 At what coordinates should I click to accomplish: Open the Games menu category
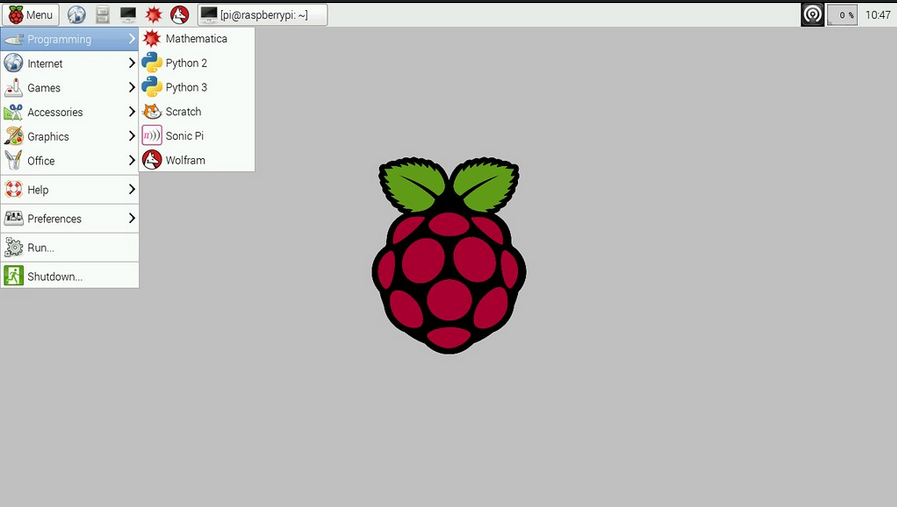(70, 88)
